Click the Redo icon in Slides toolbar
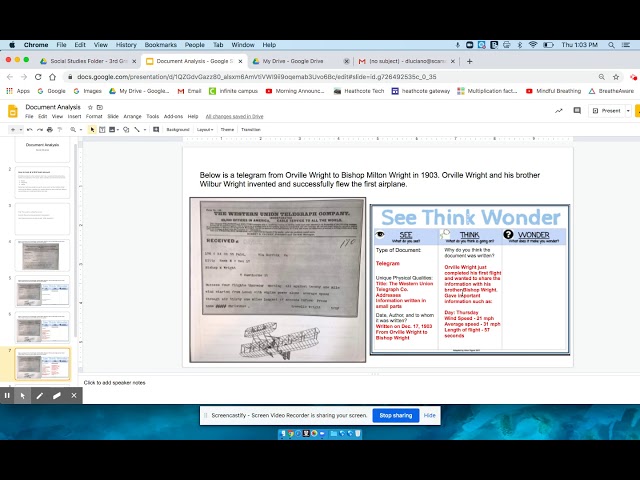 [x=40, y=129]
